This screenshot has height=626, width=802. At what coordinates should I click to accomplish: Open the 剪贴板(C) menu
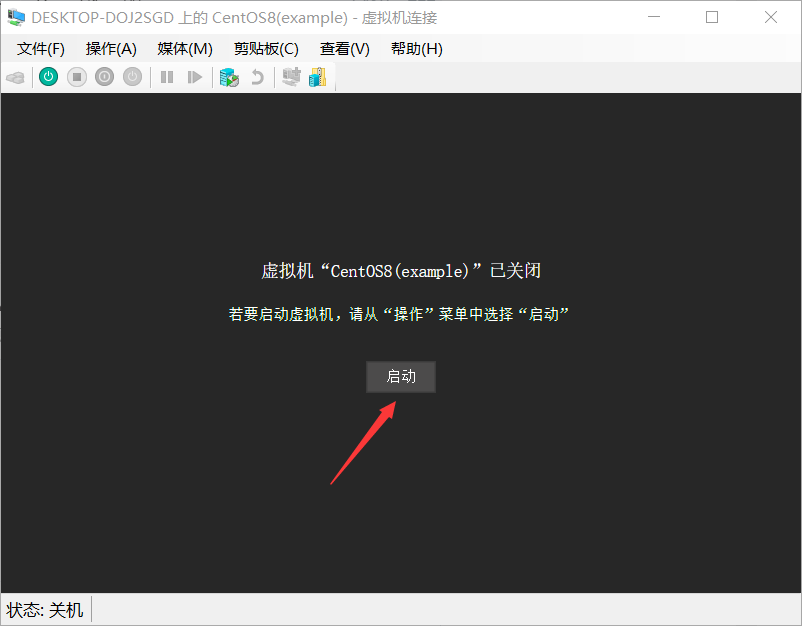click(x=266, y=49)
